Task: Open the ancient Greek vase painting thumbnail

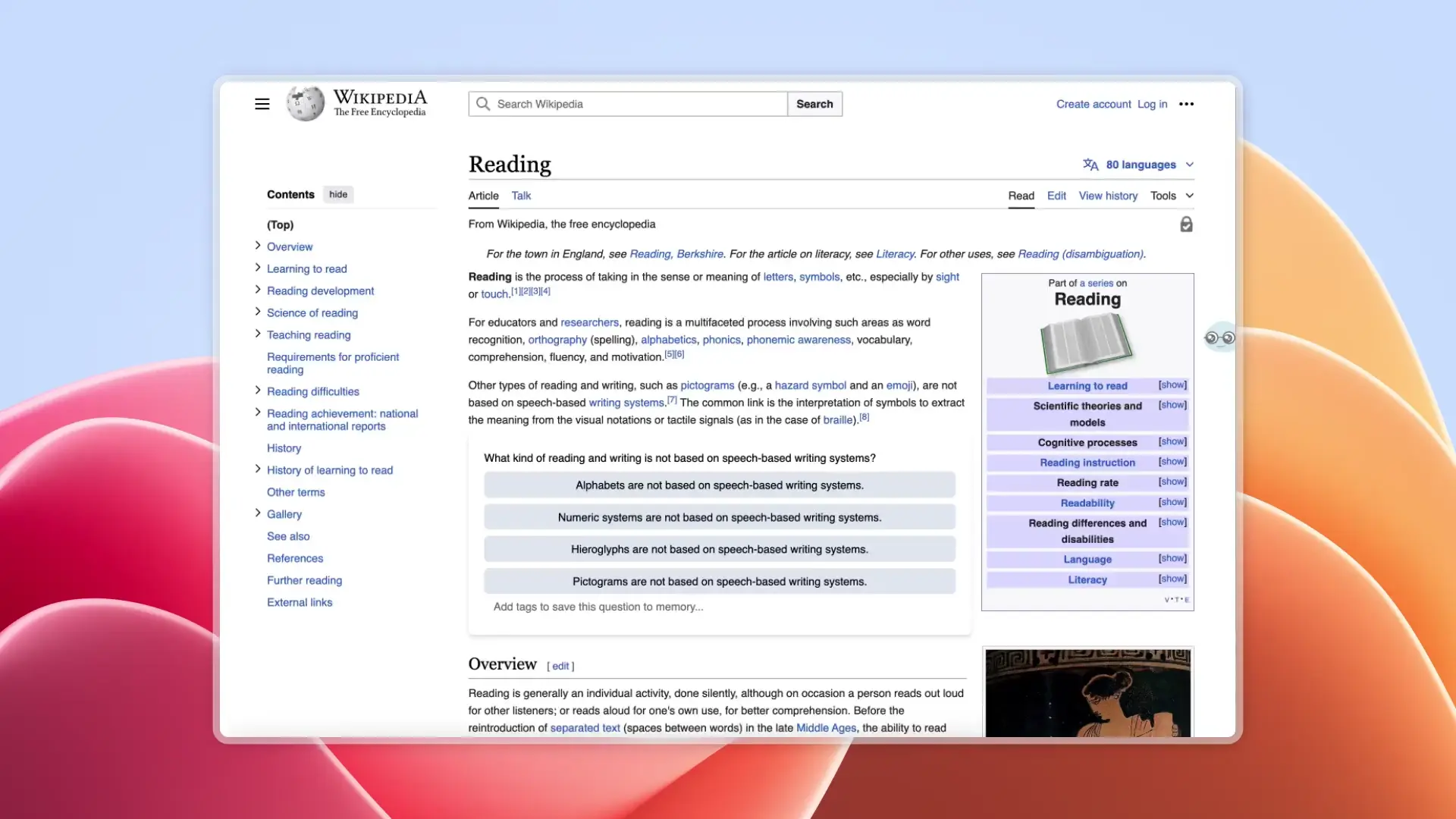Action: click(x=1087, y=692)
